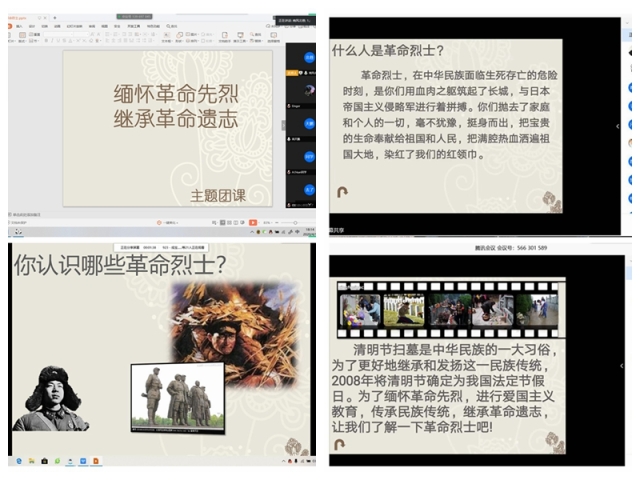Viewport: 640px width, 480px height.
Task: Open File Explorer from the taskbar
Action: tap(31, 461)
